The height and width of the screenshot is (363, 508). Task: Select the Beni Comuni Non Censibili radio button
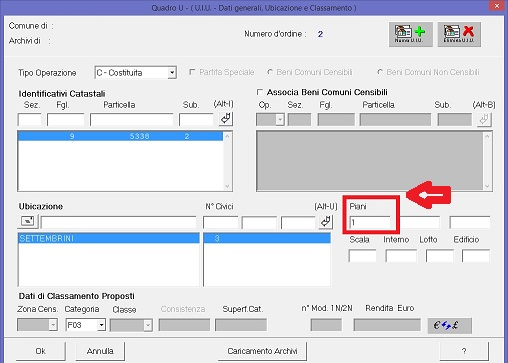[380, 72]
